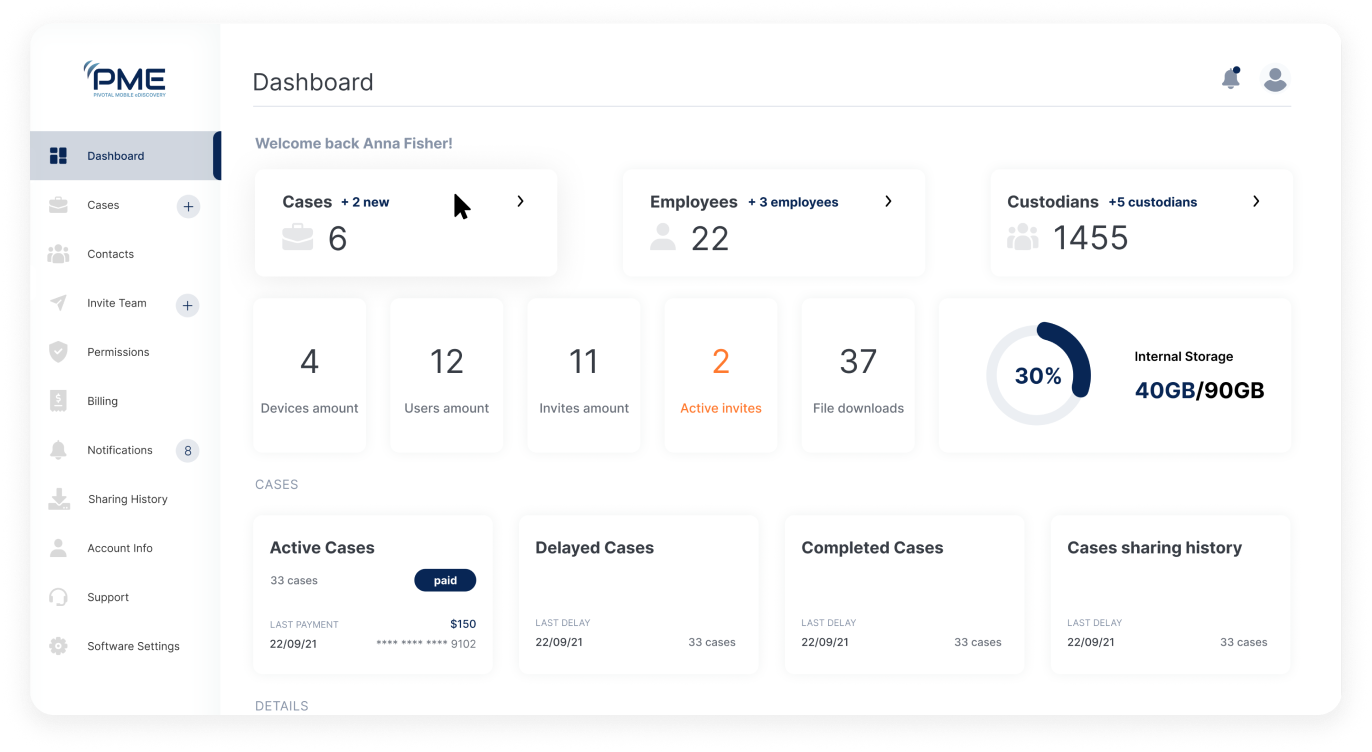
Task: Click the +2 new cases label
Action: (x=365, y=202)
